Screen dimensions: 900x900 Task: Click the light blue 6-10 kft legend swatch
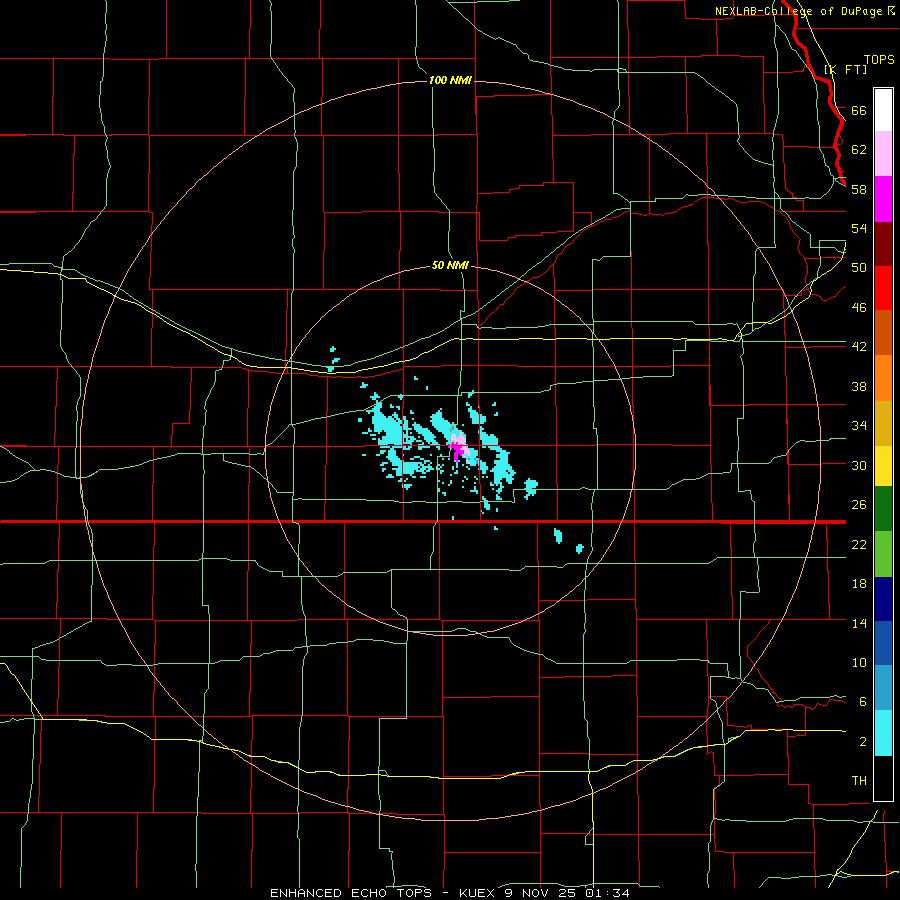883,688
